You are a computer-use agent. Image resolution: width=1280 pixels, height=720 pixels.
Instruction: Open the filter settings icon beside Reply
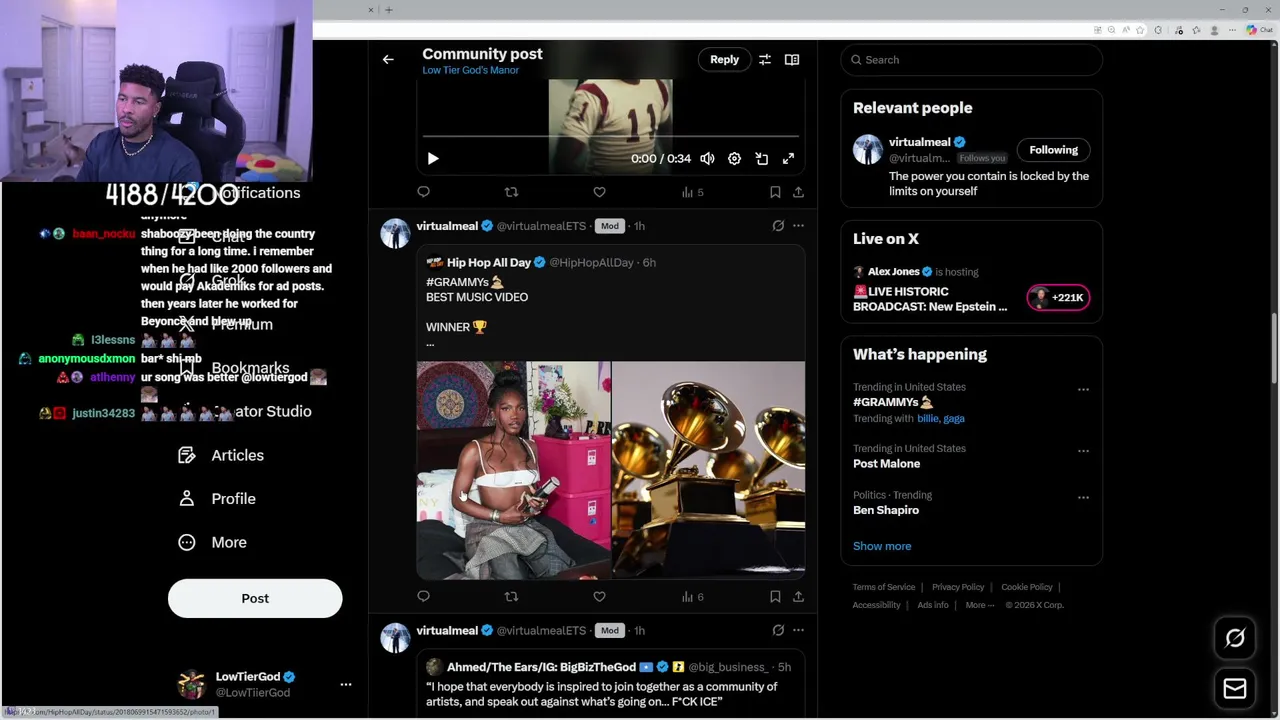[764, 60]
